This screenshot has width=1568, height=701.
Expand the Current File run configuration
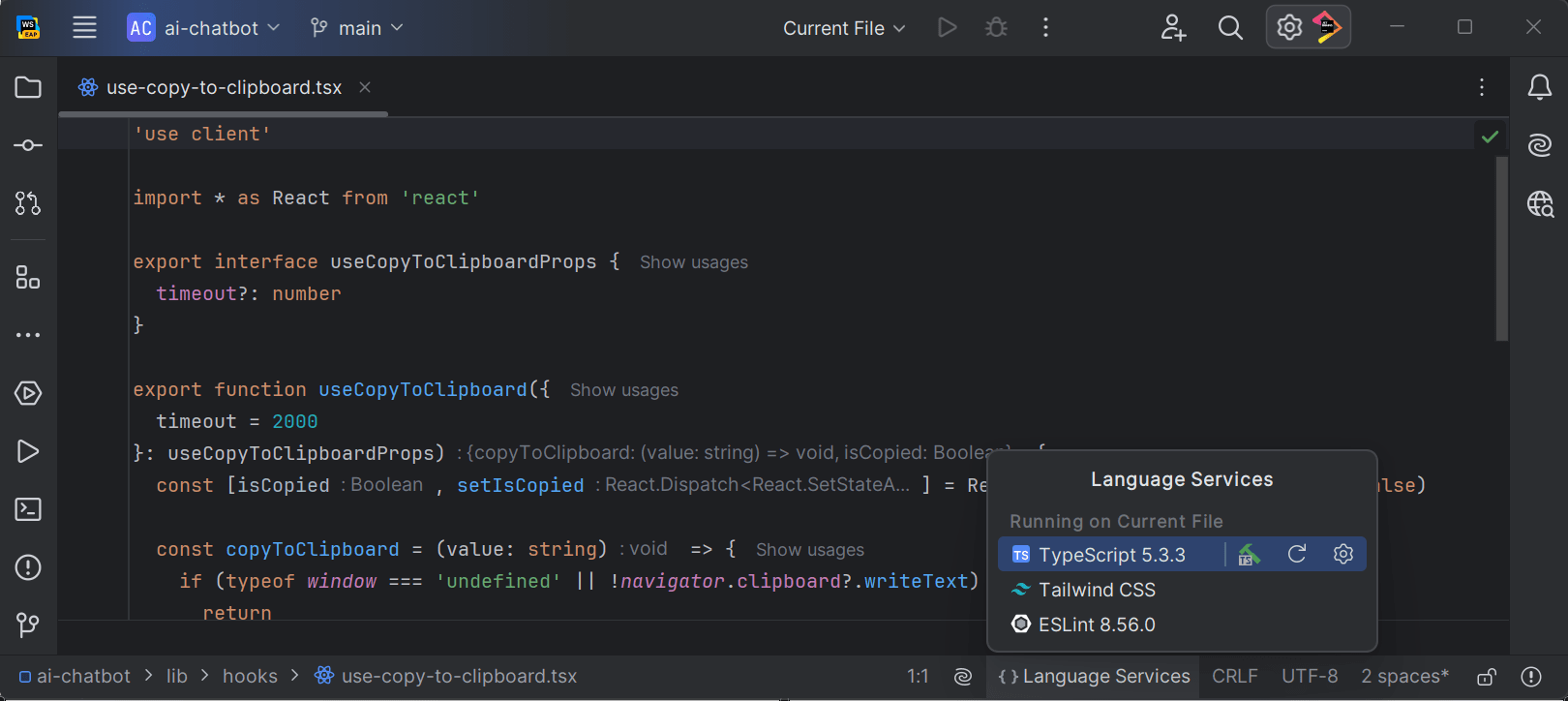(844, 28)
